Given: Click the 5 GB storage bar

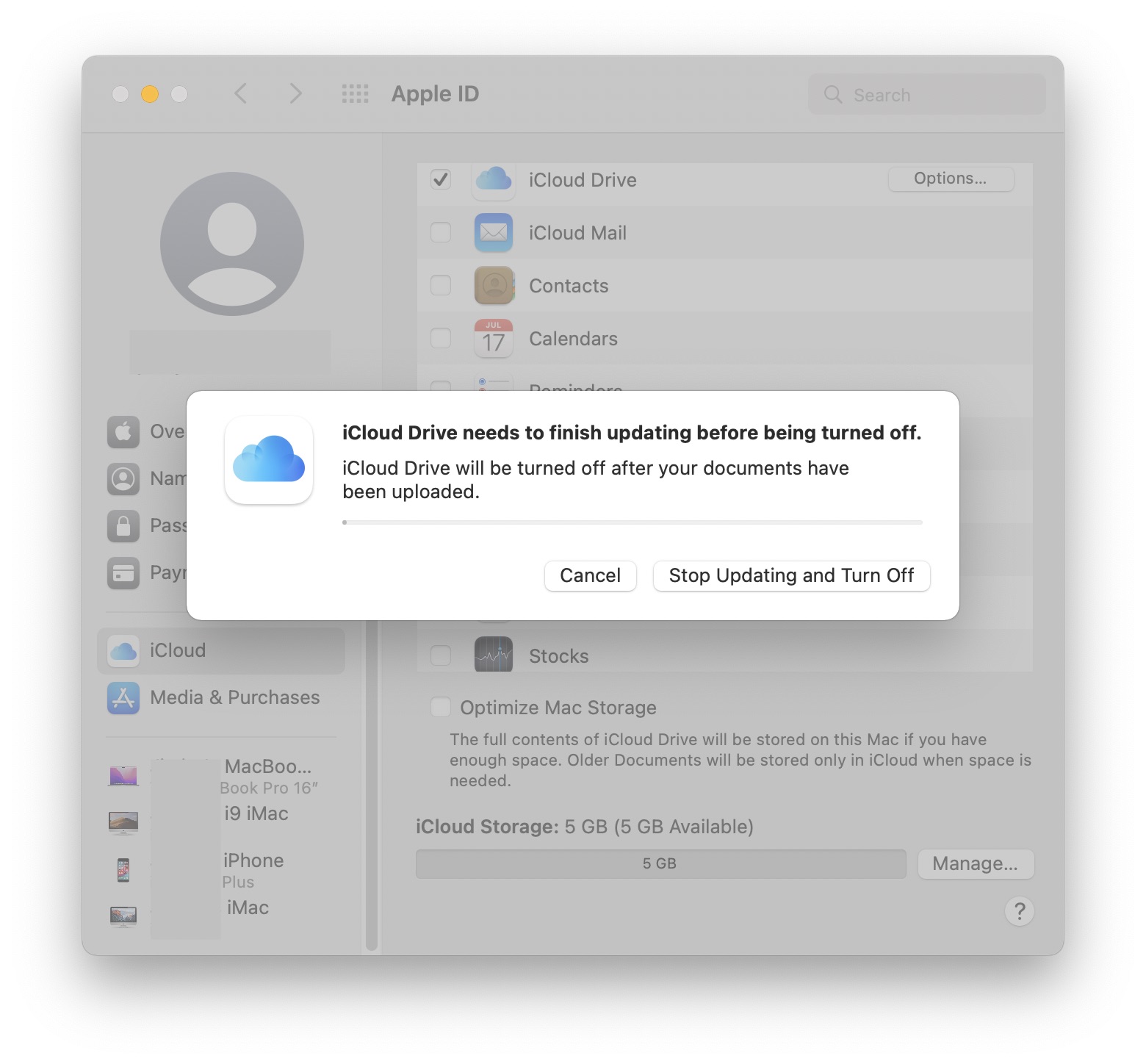Looking at the screenshot, I should [660, 864].
